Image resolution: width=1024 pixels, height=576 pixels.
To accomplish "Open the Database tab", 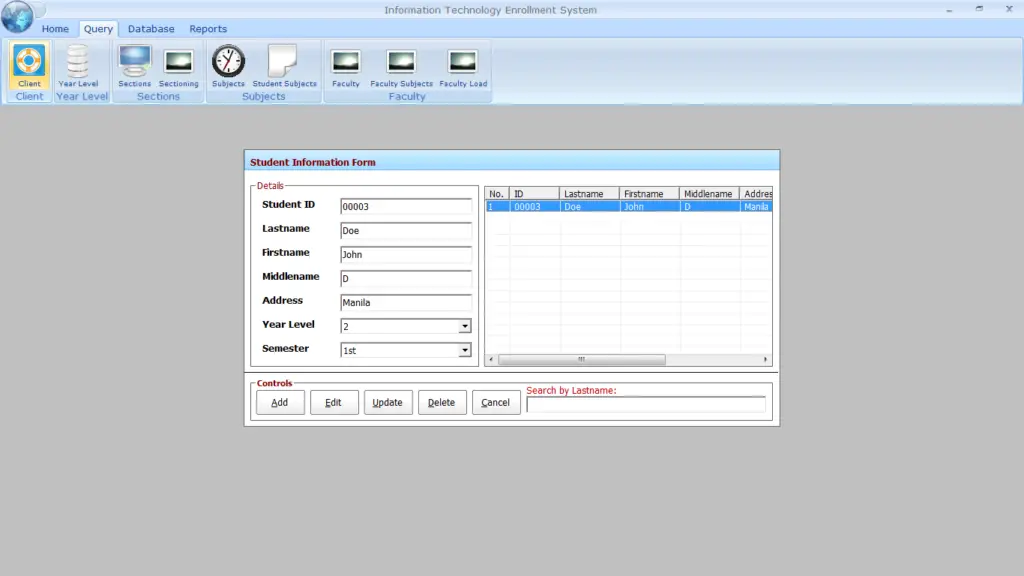I will [x=151, y=28].
